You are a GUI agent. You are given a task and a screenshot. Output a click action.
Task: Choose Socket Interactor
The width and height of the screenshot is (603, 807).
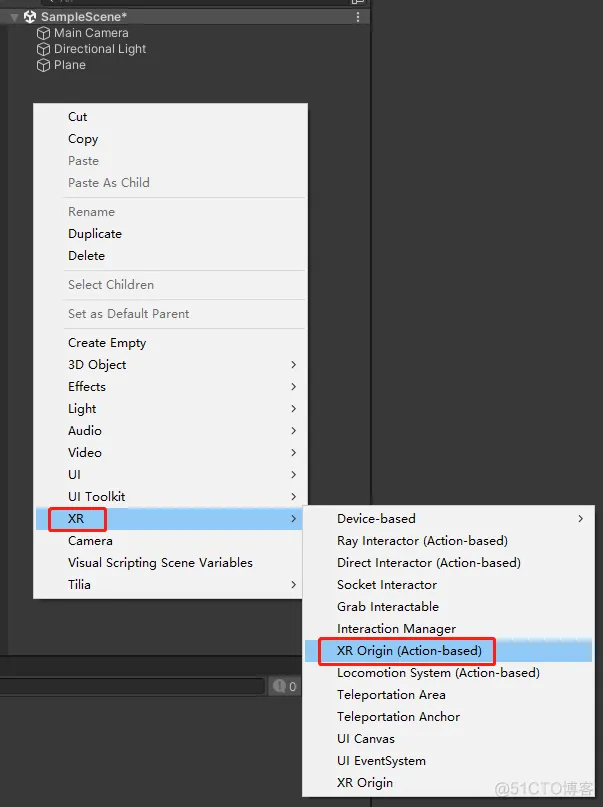point(449,585)
